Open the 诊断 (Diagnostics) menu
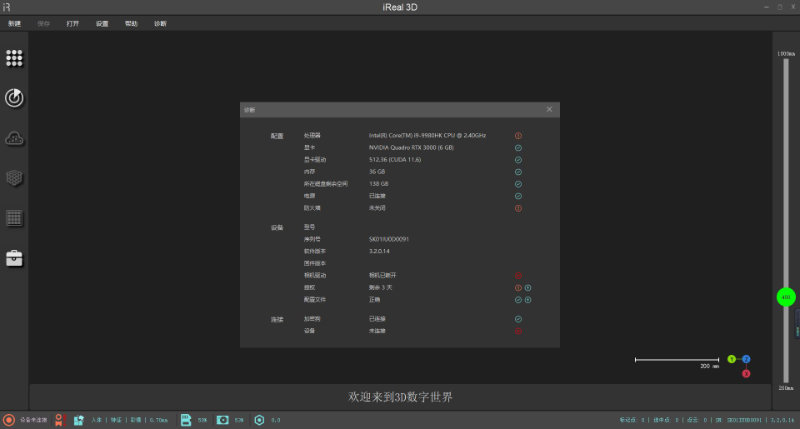The image size is (800, 429). pos(160,23)
